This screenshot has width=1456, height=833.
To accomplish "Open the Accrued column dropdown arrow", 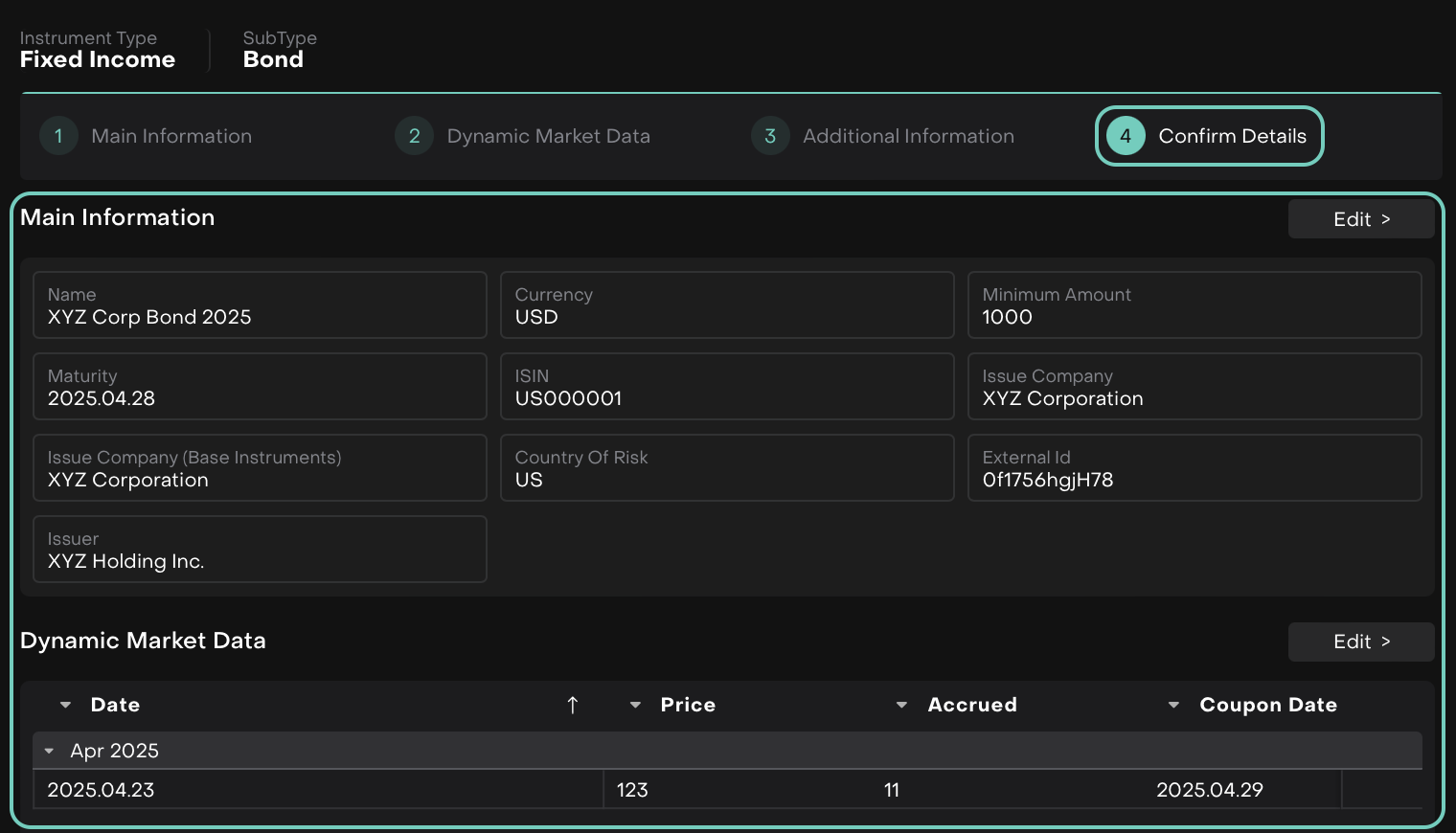I will coord(901,706).
